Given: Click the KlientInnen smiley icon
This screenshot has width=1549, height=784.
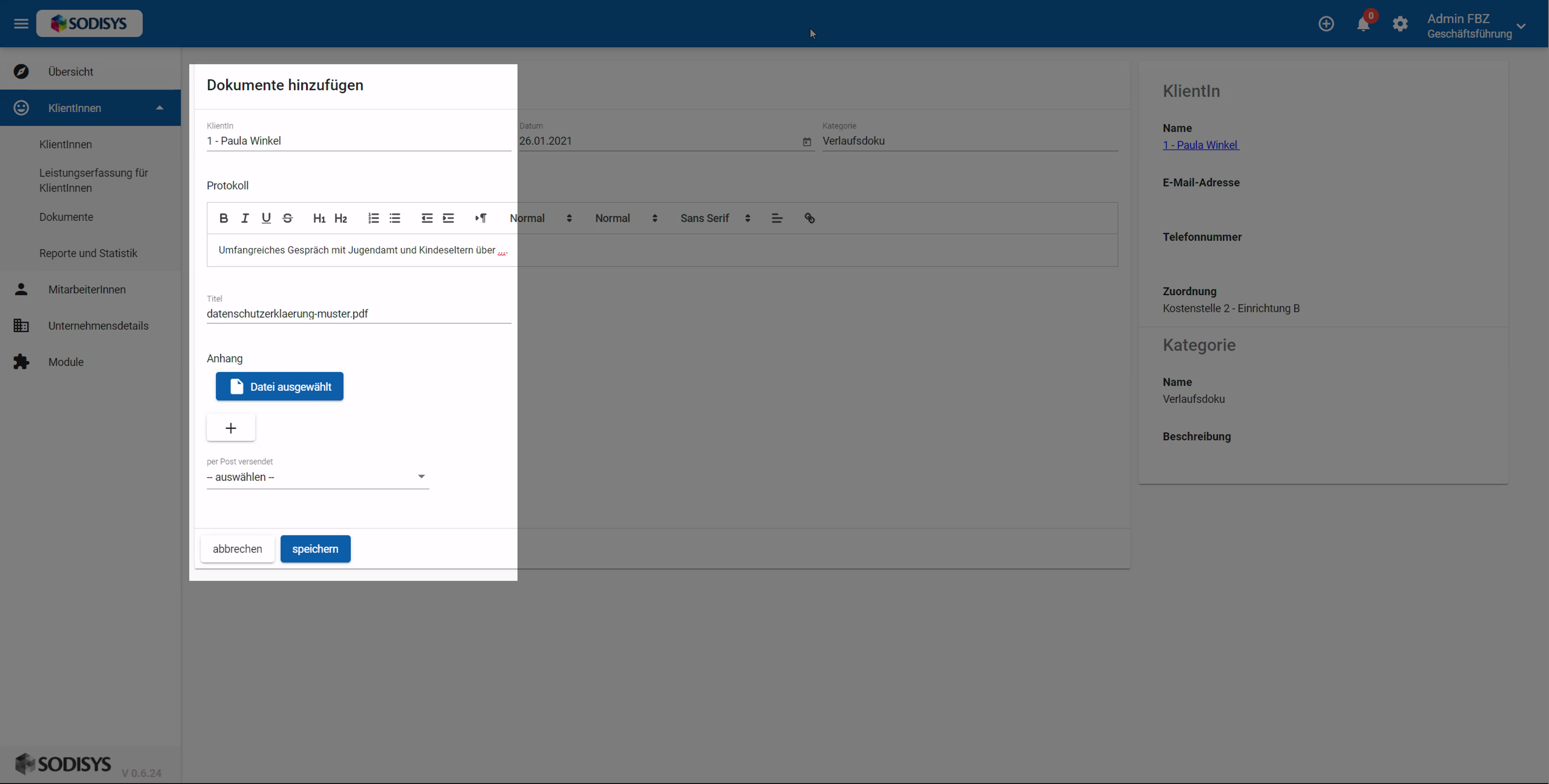Looking at the screenshot, I should (21, 108).
